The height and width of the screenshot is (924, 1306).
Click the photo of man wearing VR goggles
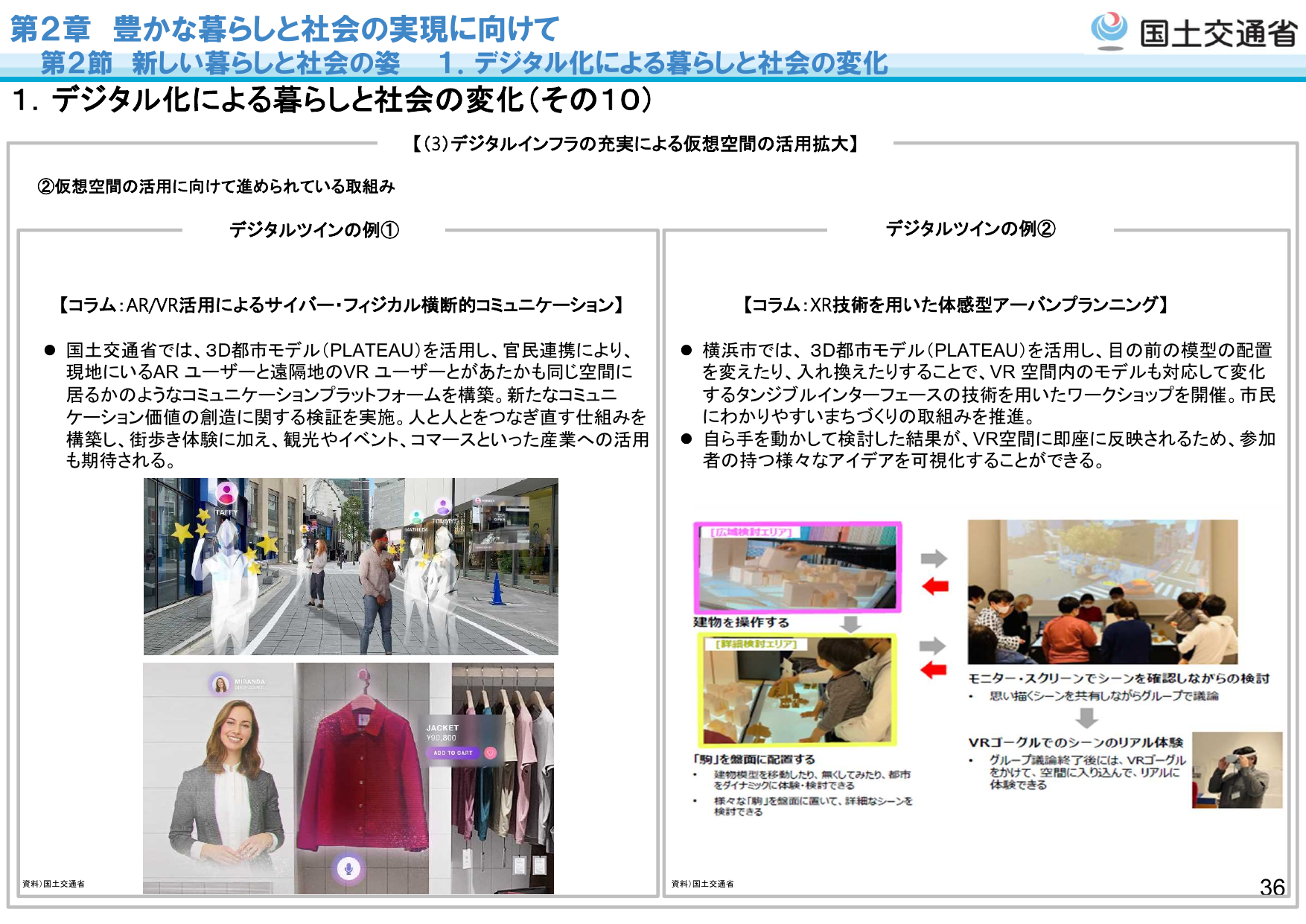1237,770
